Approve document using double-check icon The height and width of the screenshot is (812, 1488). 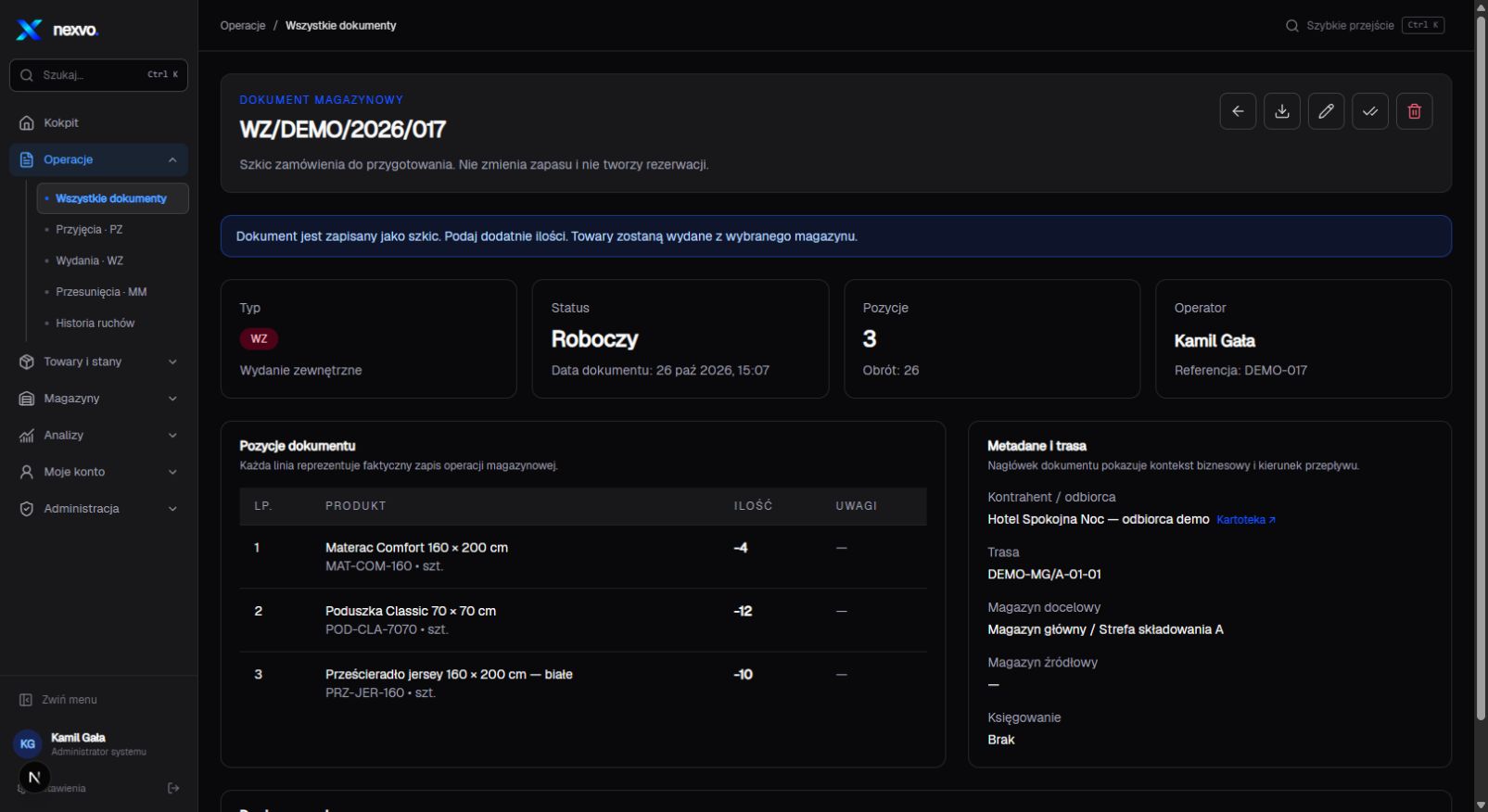(1370, 111)
